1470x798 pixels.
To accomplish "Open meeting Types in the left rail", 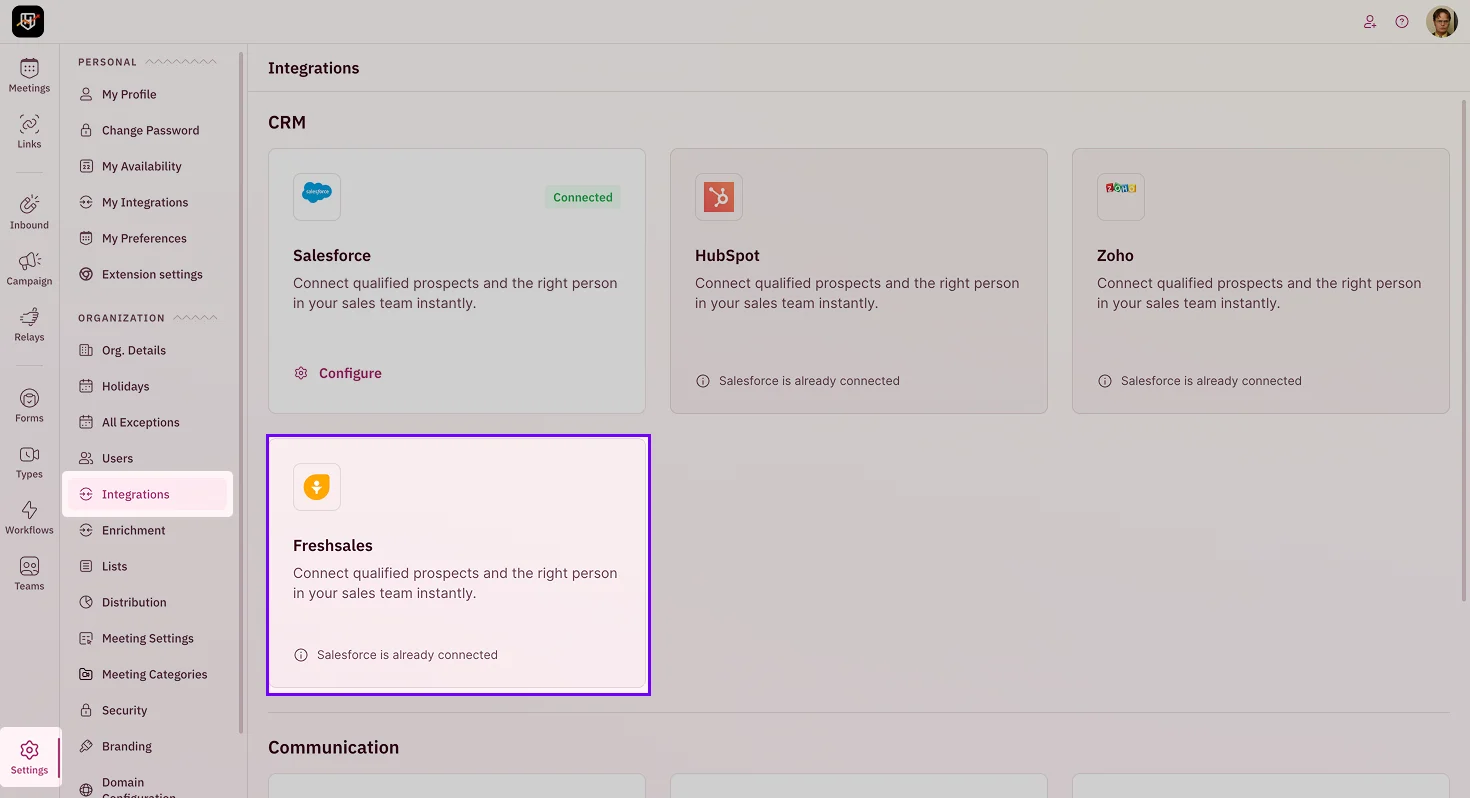I will 29,462.
